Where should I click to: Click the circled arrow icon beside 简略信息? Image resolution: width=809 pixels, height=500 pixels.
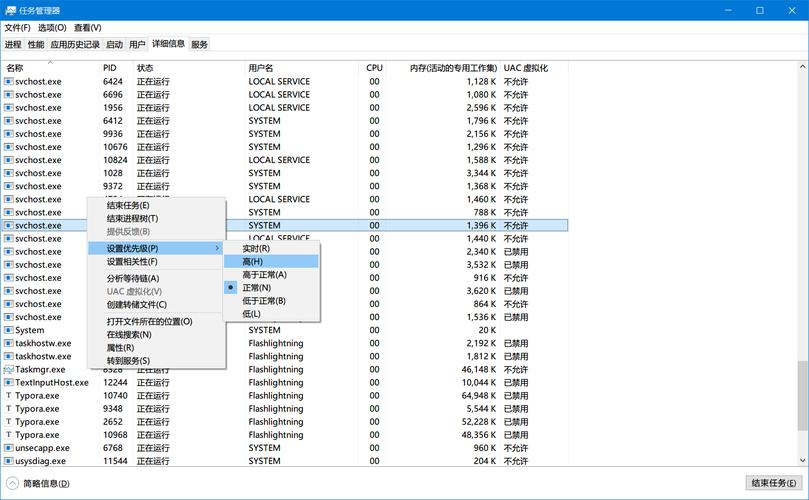click(12, 483)
